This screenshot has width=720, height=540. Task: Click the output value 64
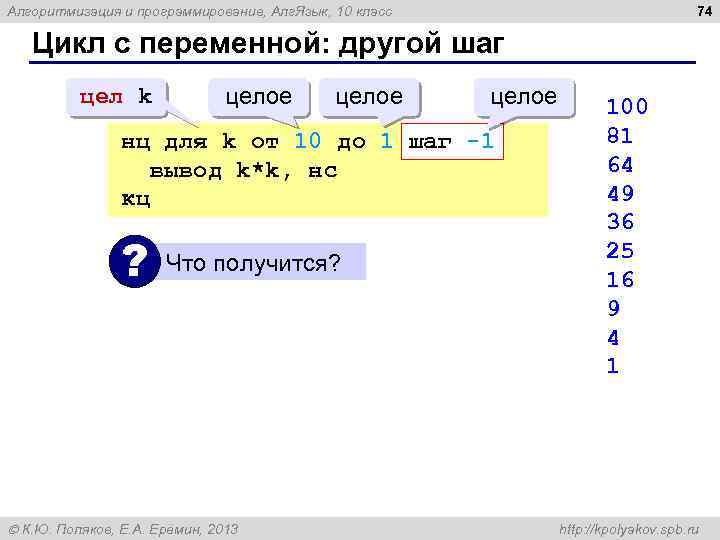(620, 165)
